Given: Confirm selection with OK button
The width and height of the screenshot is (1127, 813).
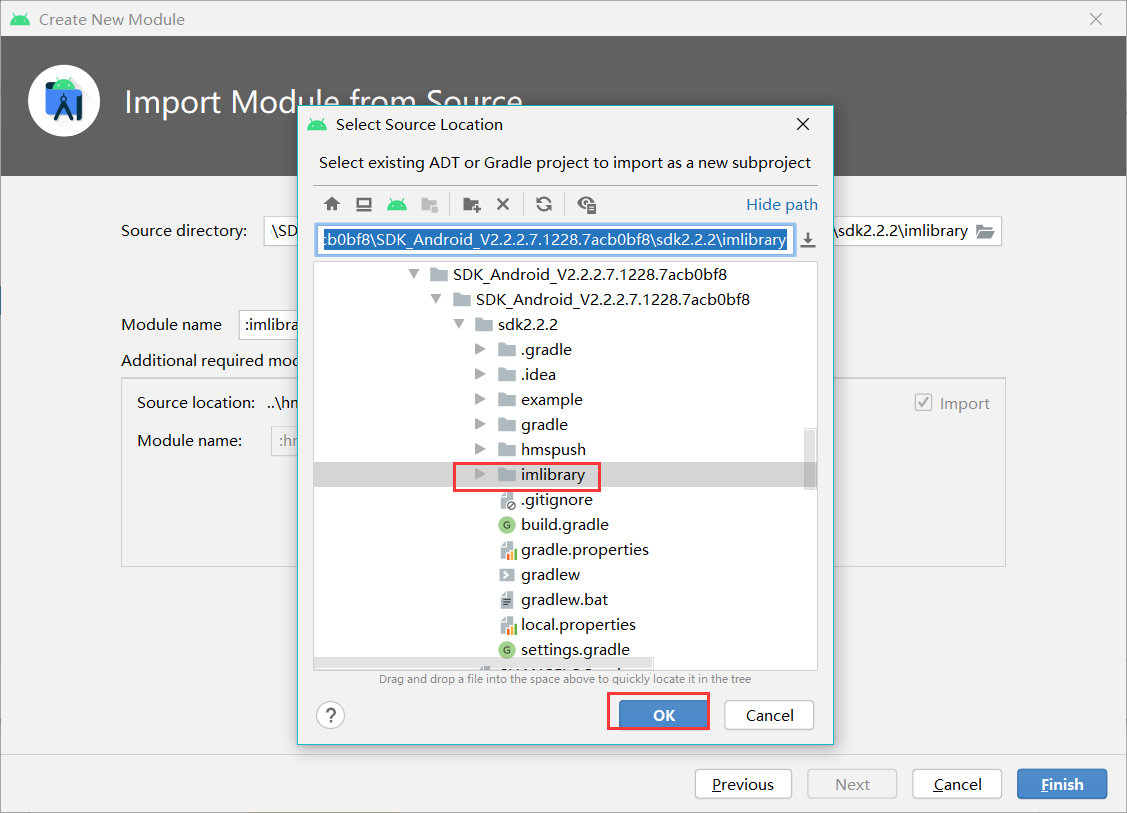Looking at the screenshot, I should [x=663, y=715].
